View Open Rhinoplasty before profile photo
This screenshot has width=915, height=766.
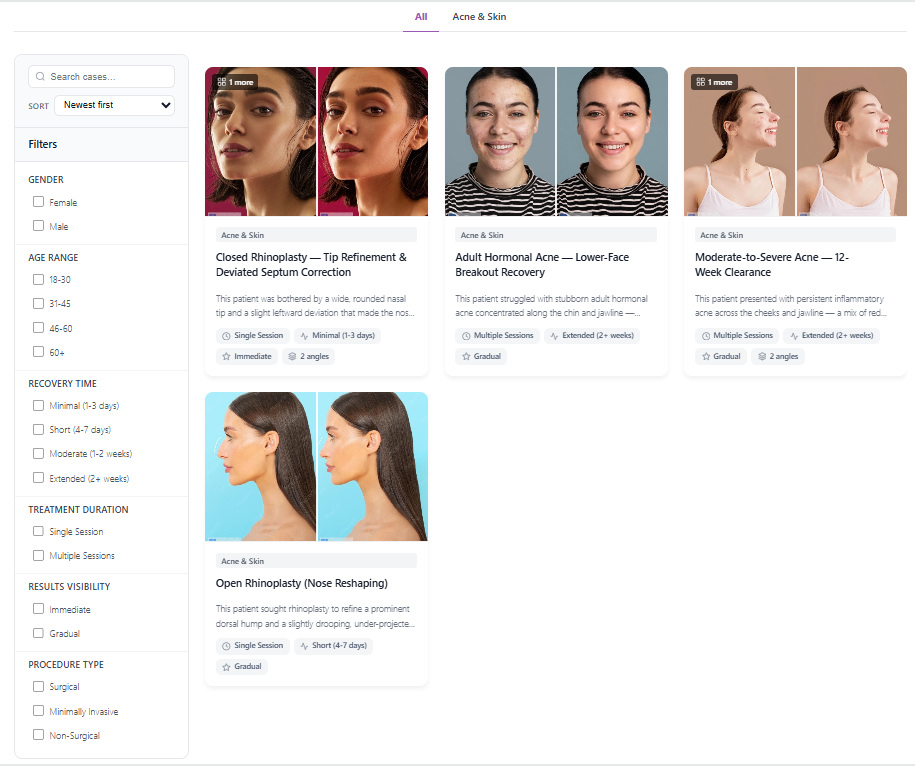(260, 466)
